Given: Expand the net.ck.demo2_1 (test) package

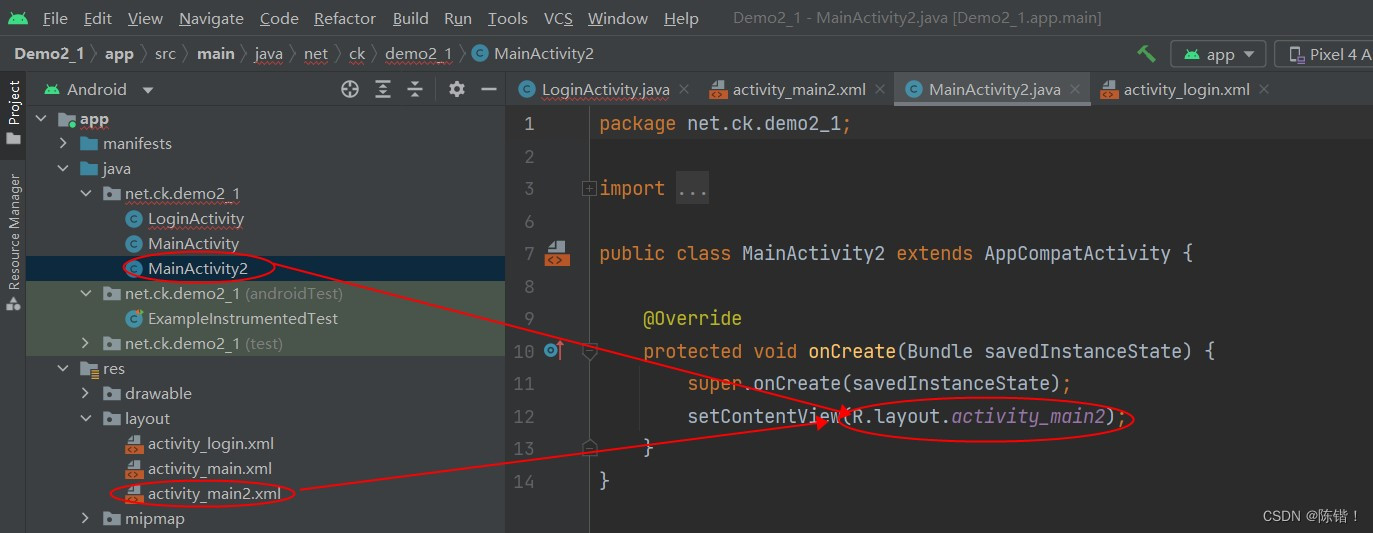Looking at the screenshot, I should tap(86, 344).
